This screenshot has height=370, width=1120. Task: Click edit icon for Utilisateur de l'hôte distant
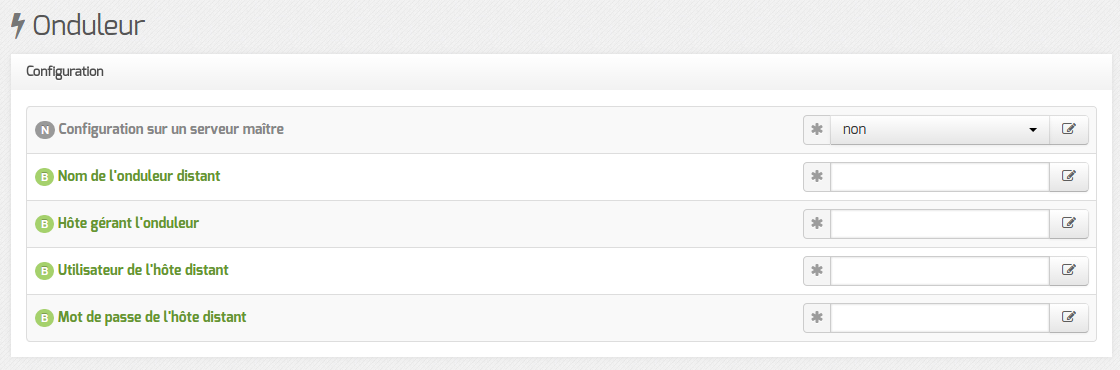click(x=1069, y=271)
